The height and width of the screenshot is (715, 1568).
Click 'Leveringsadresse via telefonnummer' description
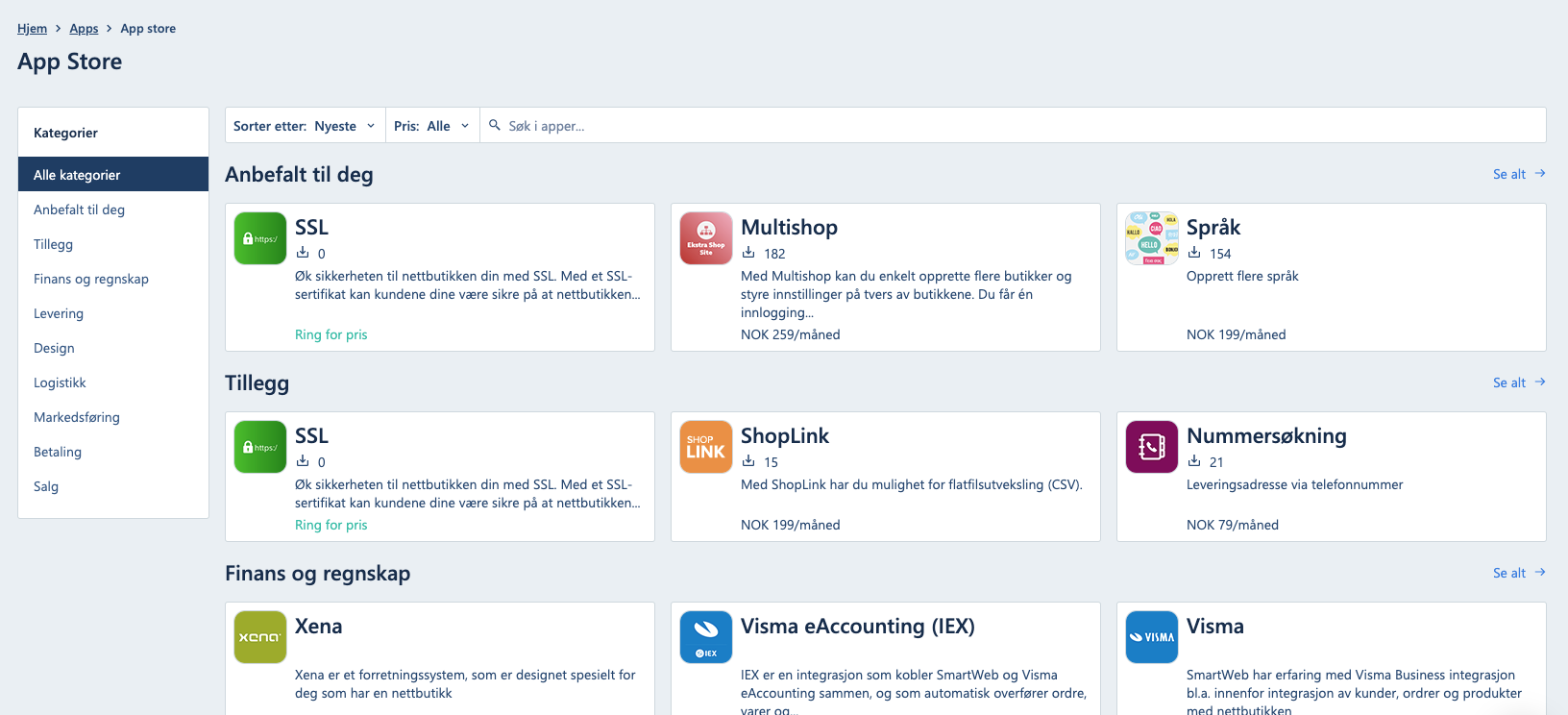point(1294,484)
